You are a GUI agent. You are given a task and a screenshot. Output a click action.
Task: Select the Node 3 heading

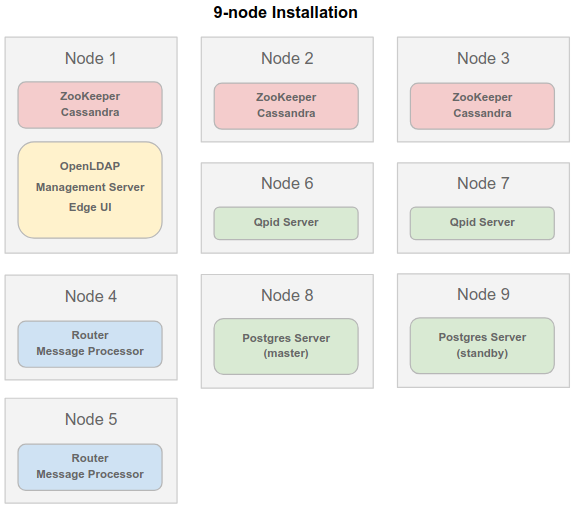[483, 58]
